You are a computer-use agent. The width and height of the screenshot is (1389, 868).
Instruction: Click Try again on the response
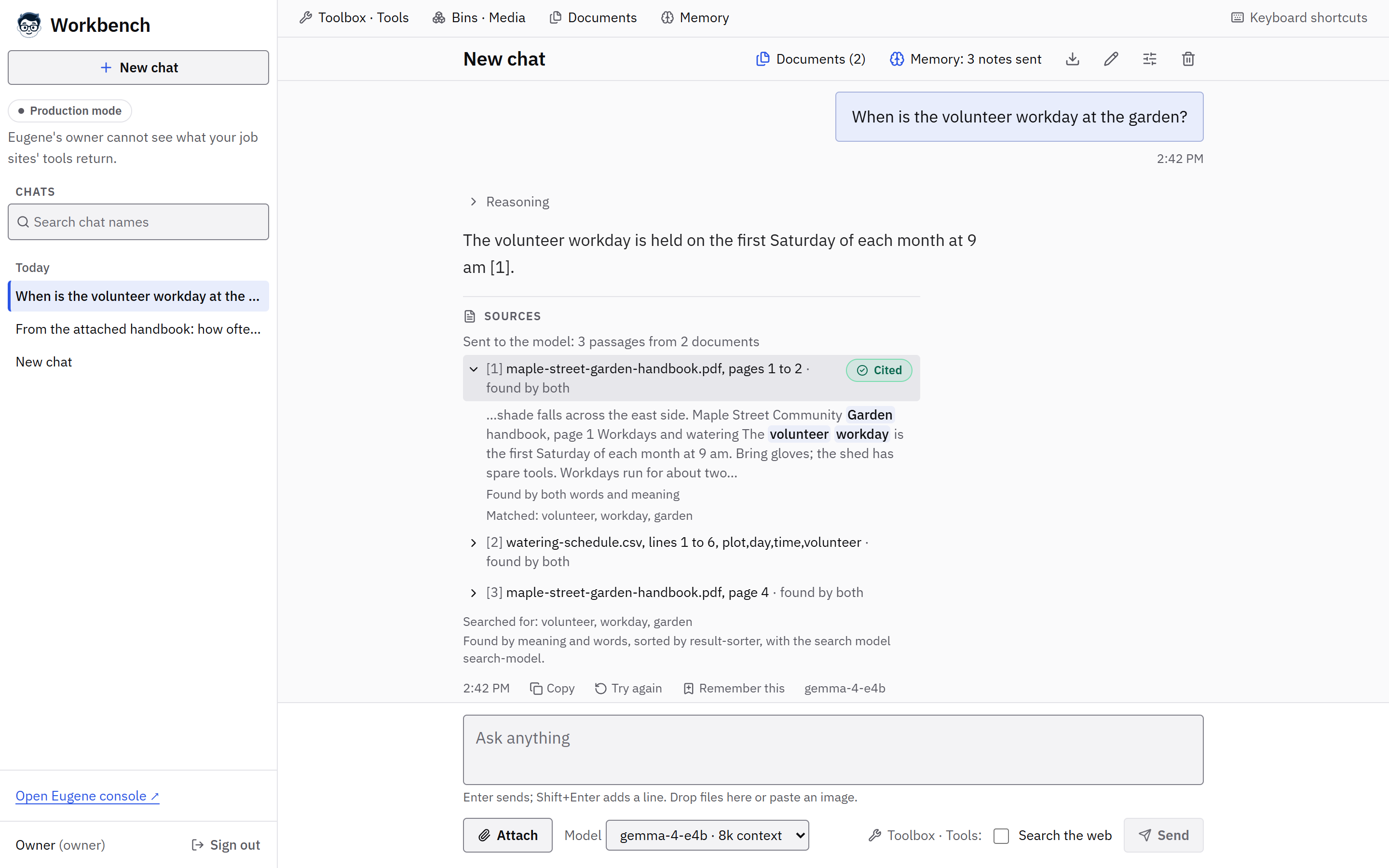(628, 688)
